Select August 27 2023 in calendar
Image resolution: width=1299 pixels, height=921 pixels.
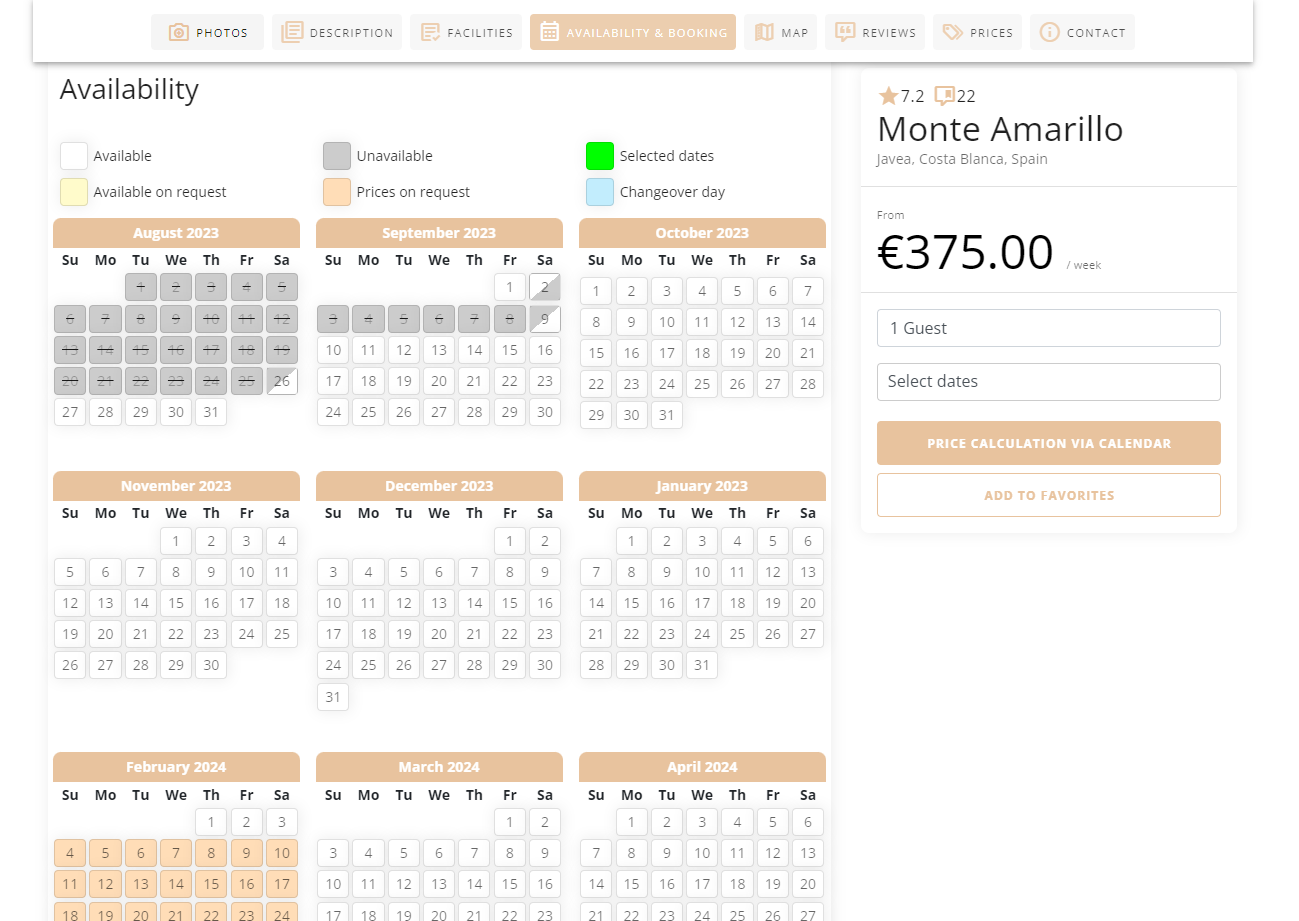[x=70, y=412]
